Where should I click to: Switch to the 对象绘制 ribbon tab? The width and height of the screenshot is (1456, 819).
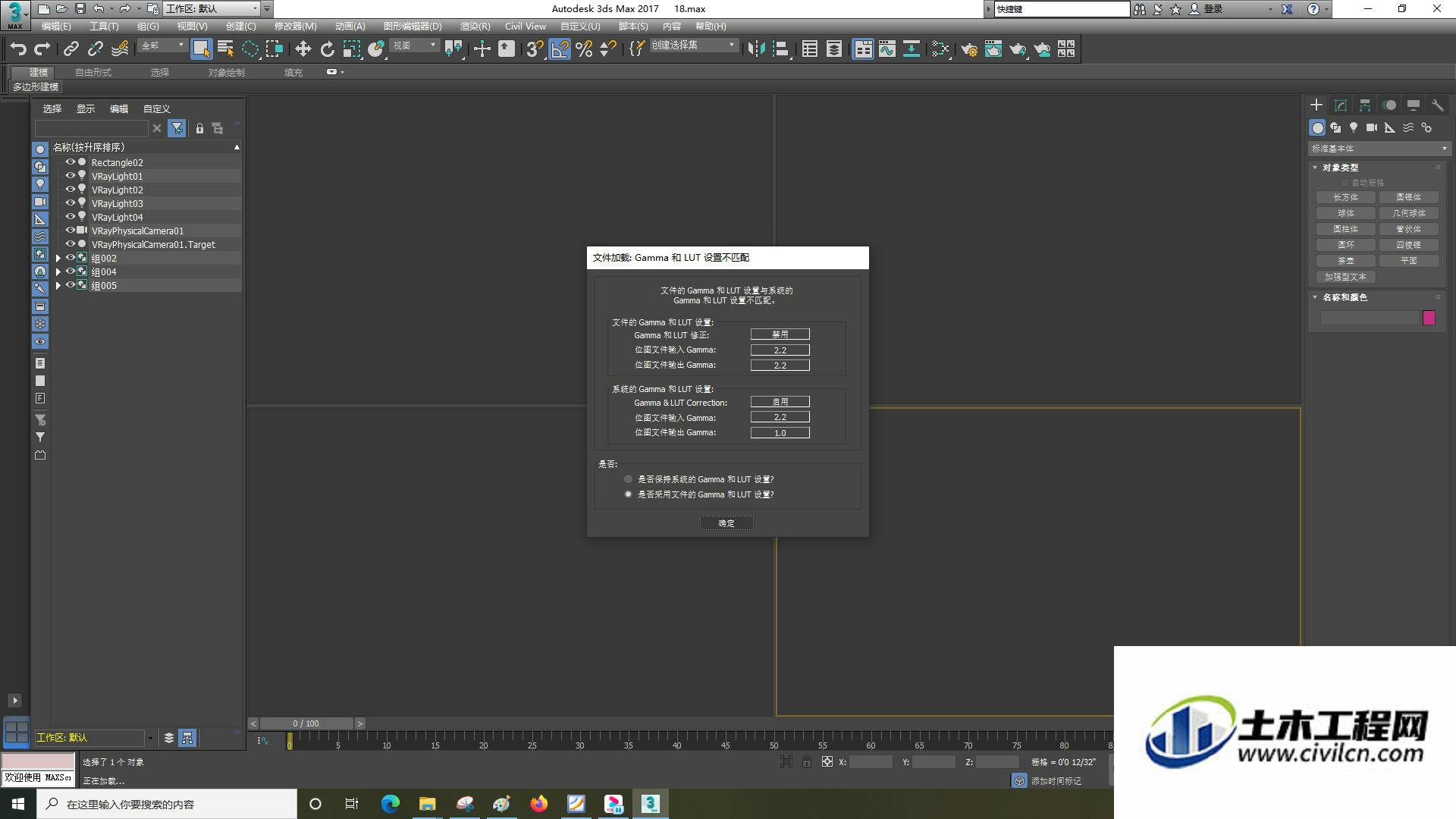point(226,72)
